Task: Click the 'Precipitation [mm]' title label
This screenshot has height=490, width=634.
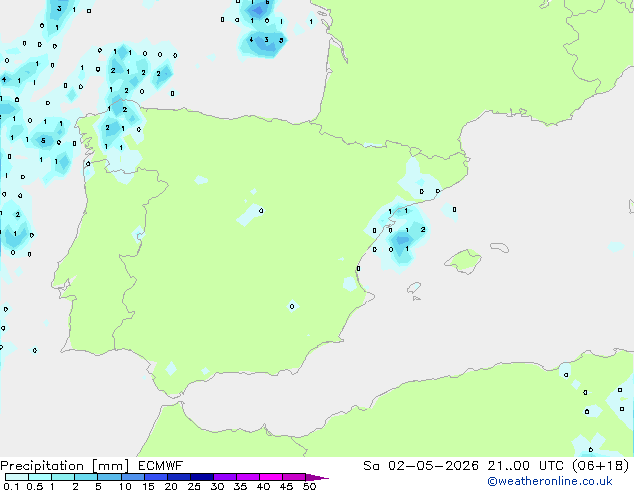Action: click(x=65, y=466)
